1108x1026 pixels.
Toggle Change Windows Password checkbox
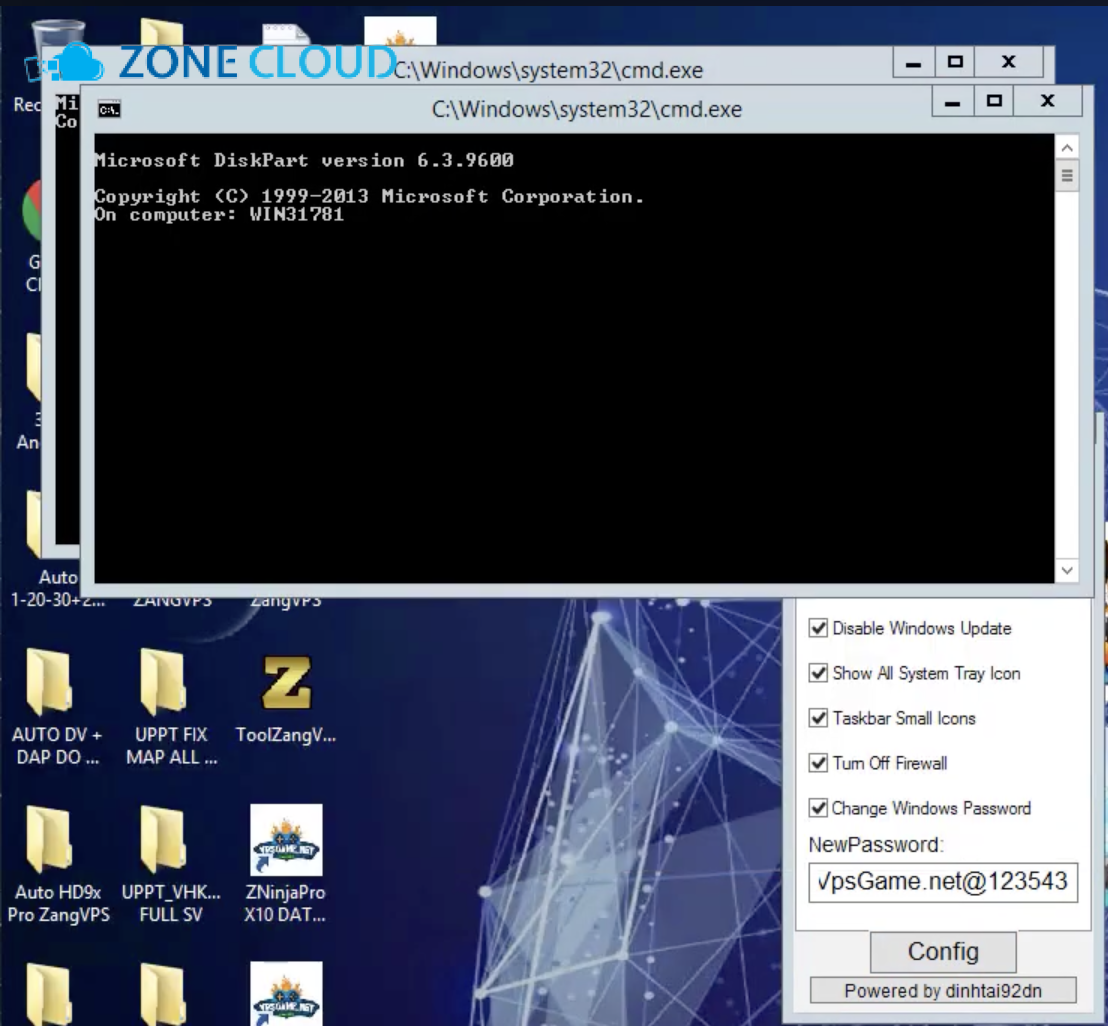coord(818,808)
